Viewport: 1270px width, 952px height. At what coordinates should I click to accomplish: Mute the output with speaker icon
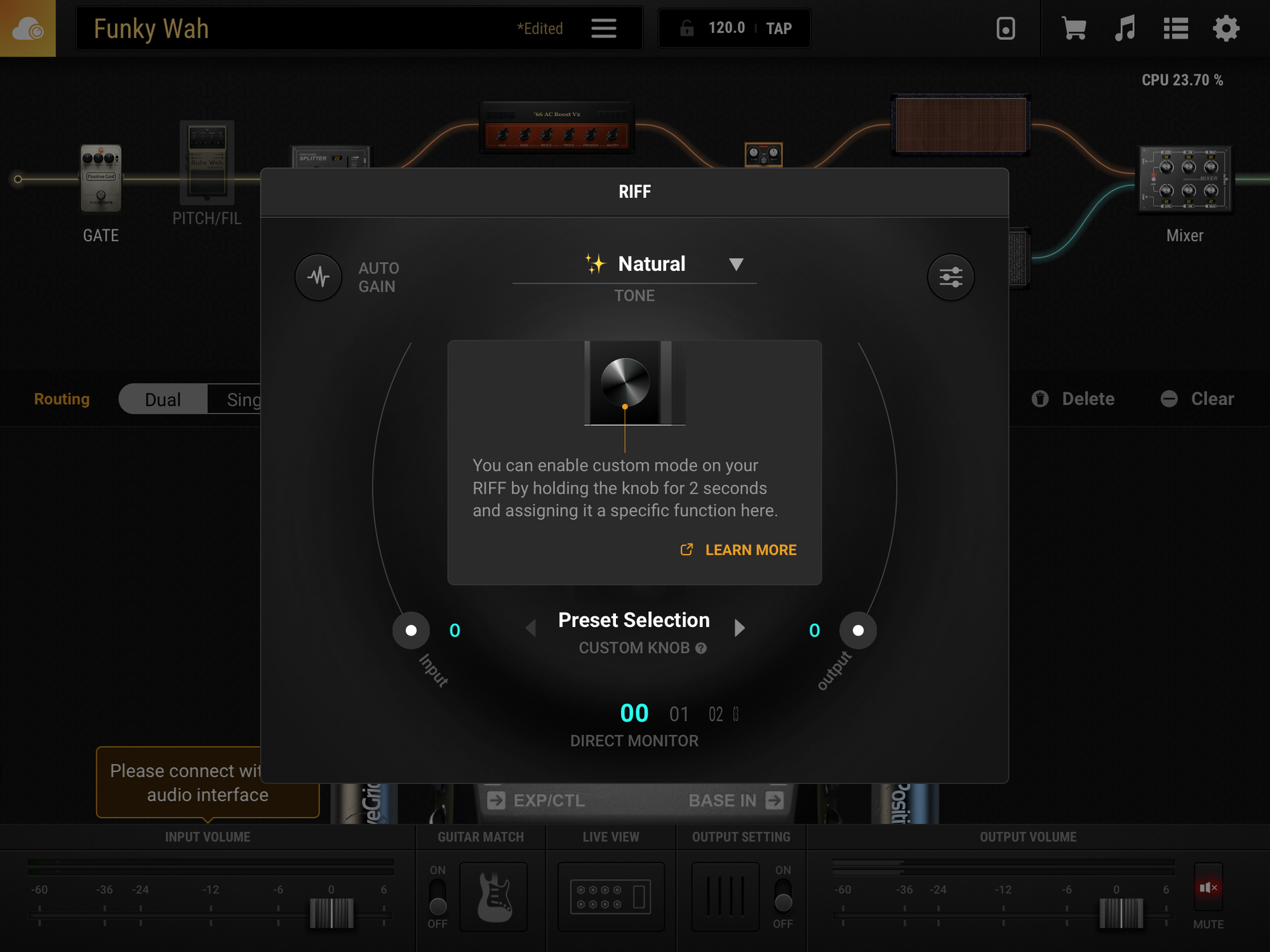click(1208, 888)
